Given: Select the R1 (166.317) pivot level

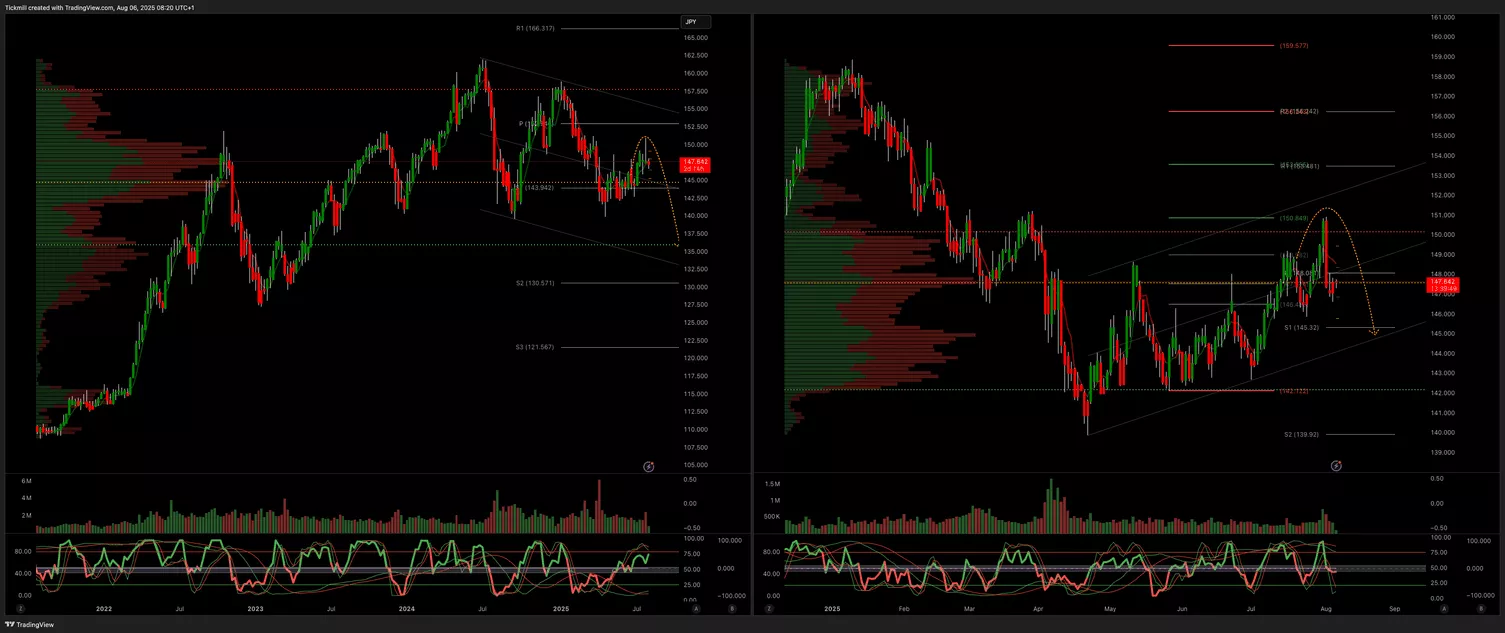Looking at the screenshot, I should point(535,28).
